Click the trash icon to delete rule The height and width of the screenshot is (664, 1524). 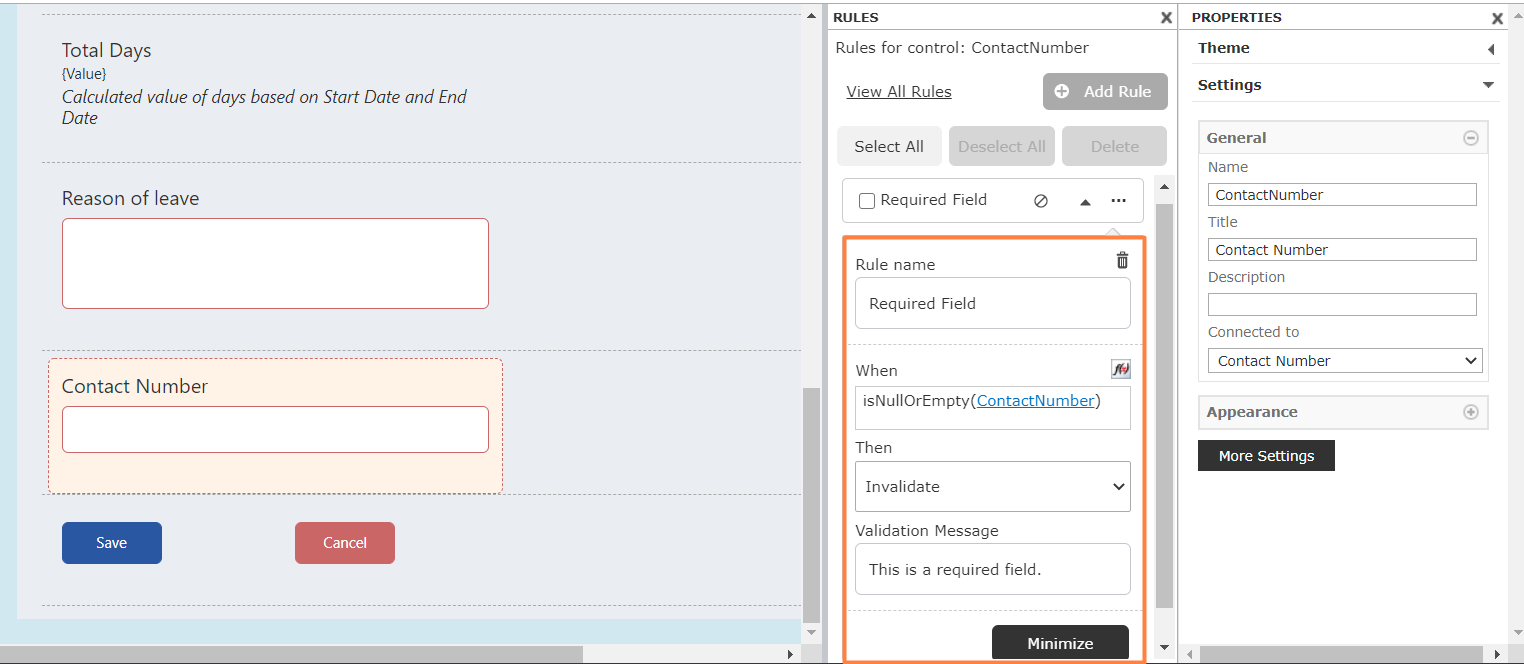(1122, 260)
